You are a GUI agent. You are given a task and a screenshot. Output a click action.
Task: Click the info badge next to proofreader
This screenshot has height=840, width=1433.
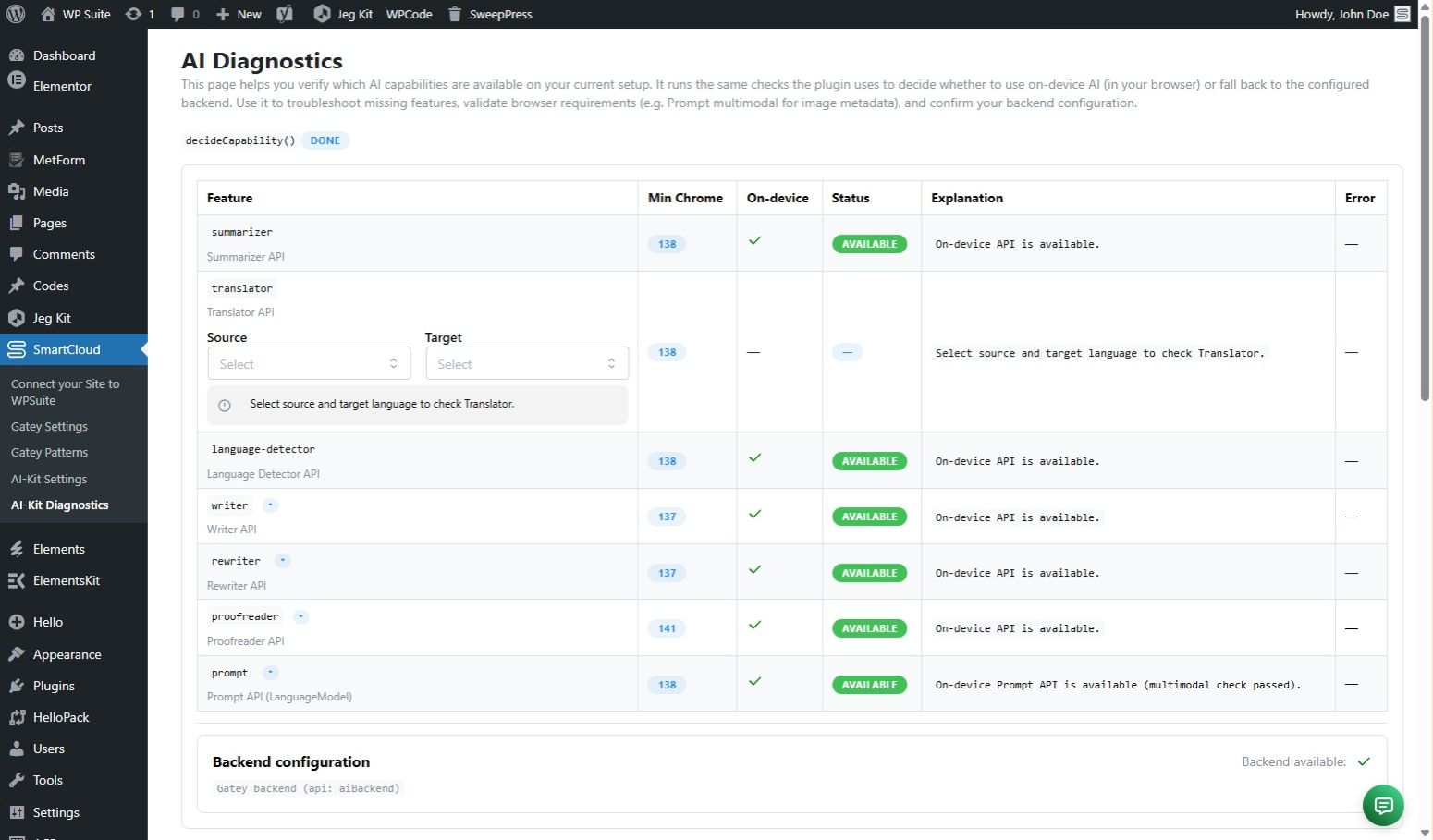[x=300, y=616]
